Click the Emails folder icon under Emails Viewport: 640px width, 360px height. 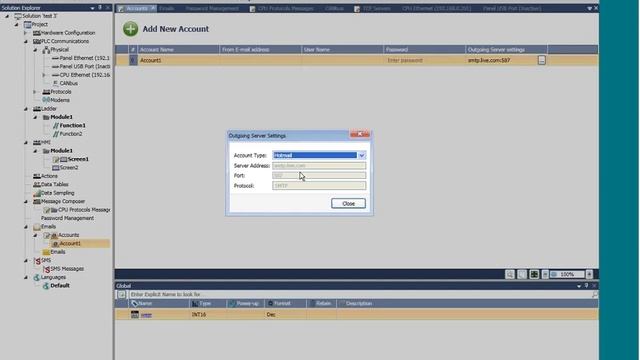click(46, 252)
